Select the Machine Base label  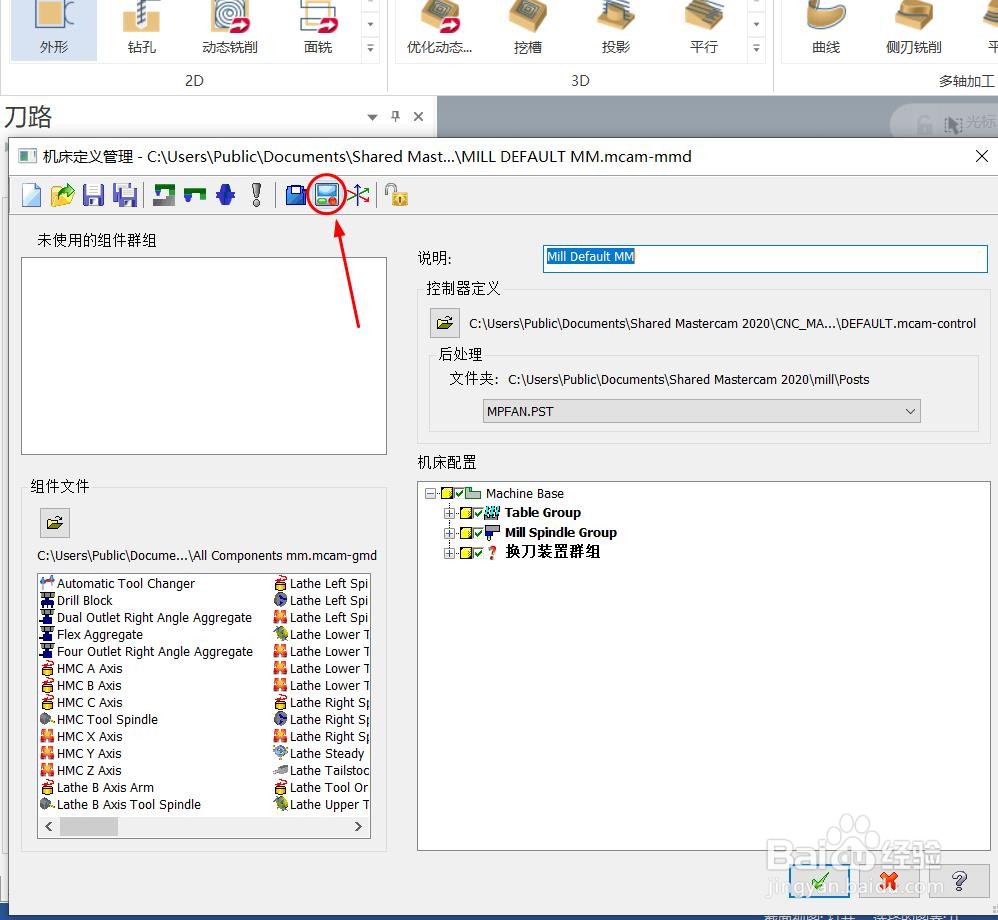[x=524, y=493]
